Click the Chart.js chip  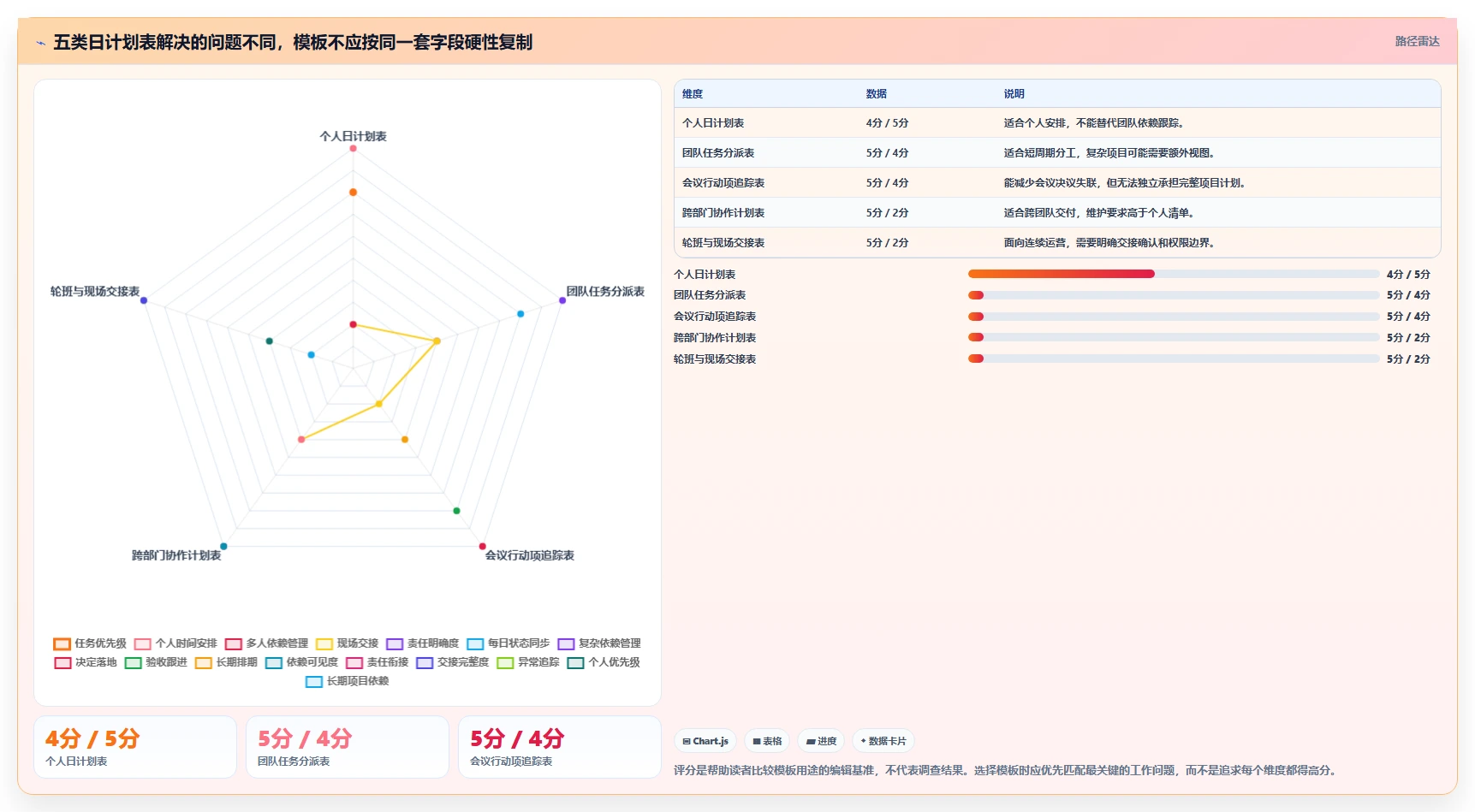click(x=705, y=741)
